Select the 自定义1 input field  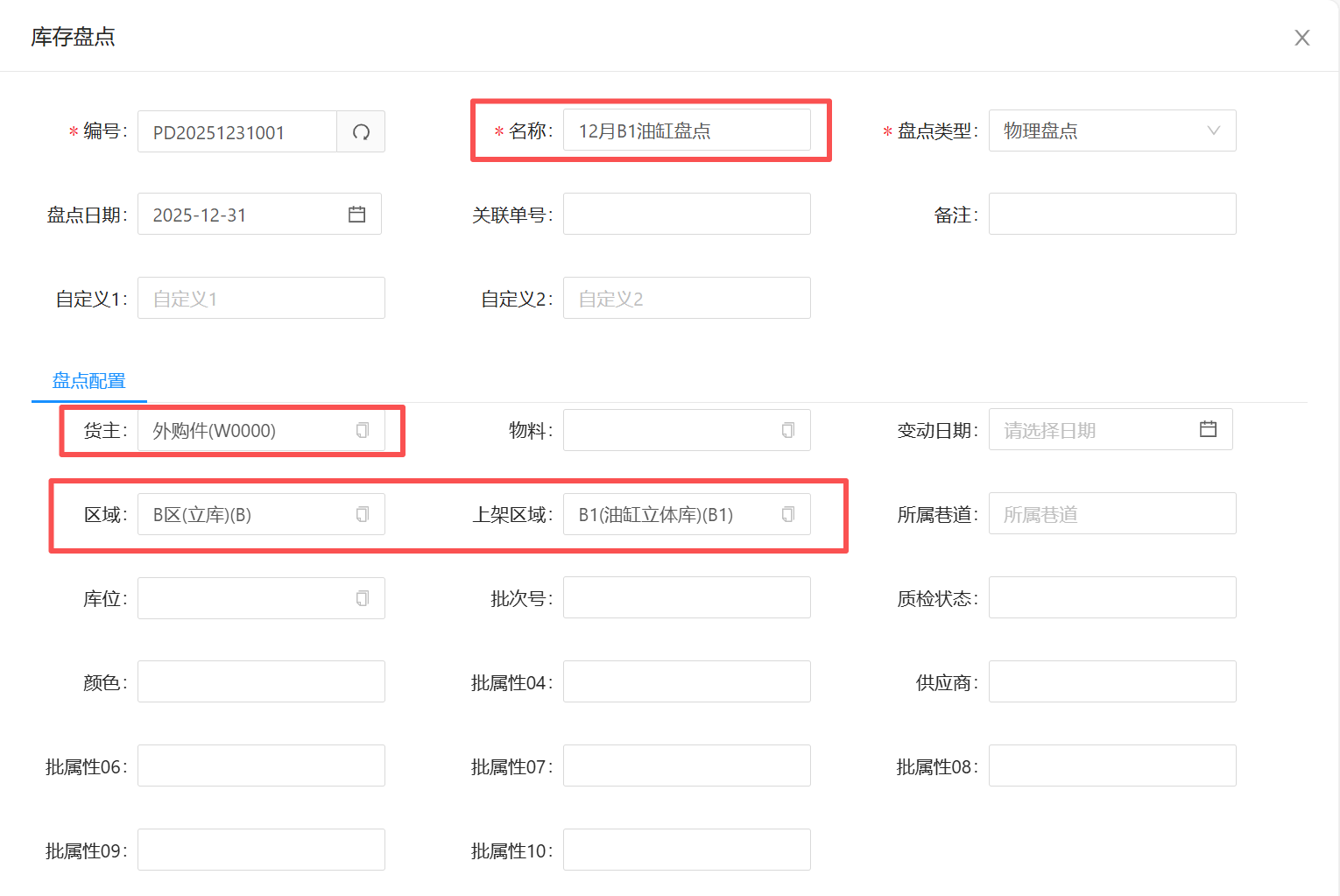tap(260, 299)
